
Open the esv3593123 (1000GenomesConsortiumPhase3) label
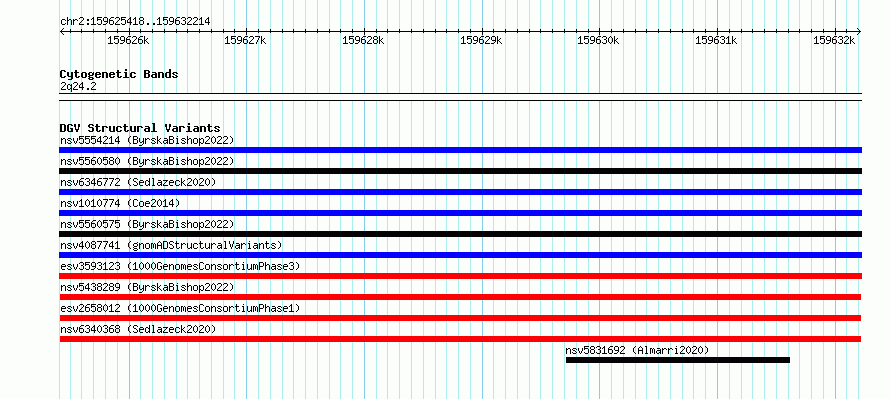click(180, 266)
